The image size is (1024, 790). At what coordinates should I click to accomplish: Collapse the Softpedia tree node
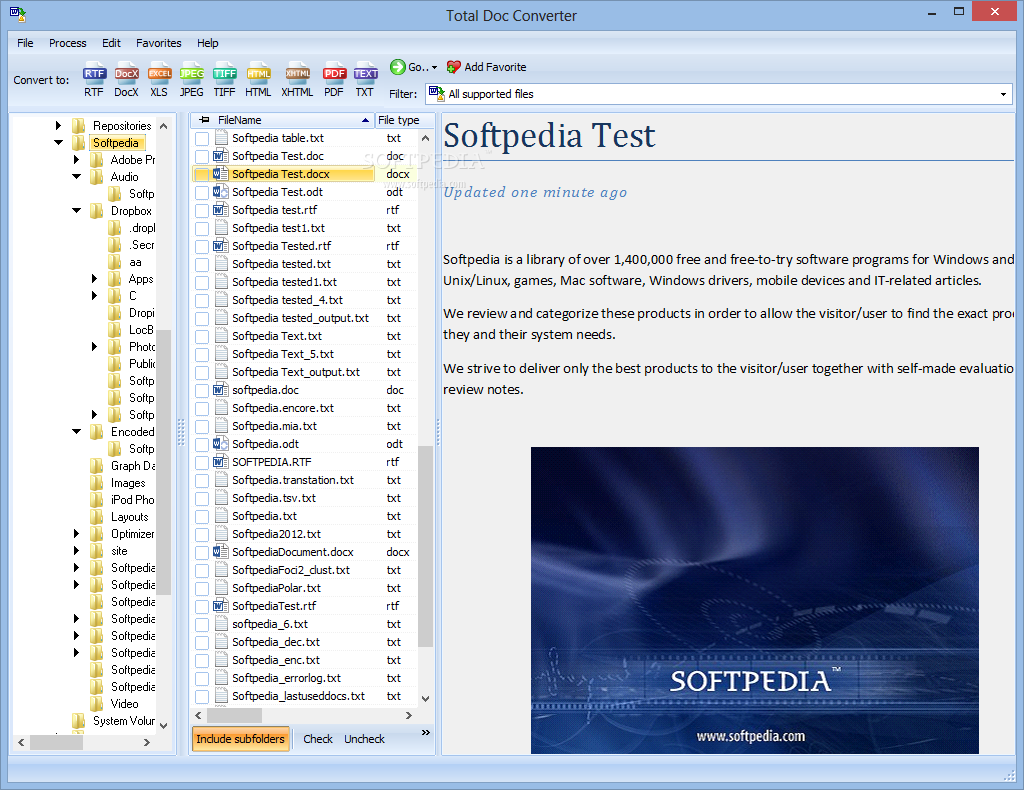point(58,142)
